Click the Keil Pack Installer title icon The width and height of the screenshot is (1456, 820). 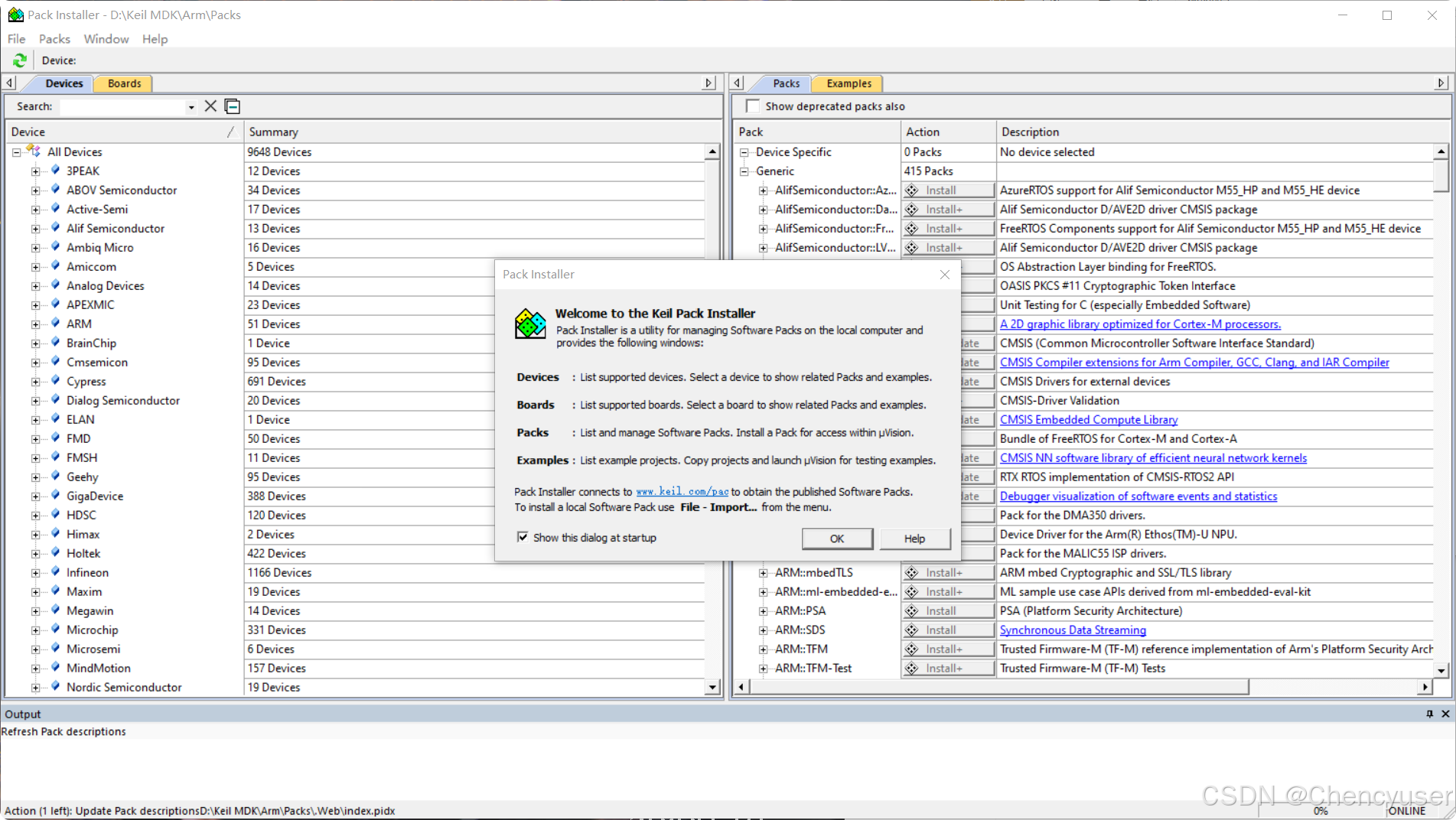pyautogui.click(x=15, y=15)
